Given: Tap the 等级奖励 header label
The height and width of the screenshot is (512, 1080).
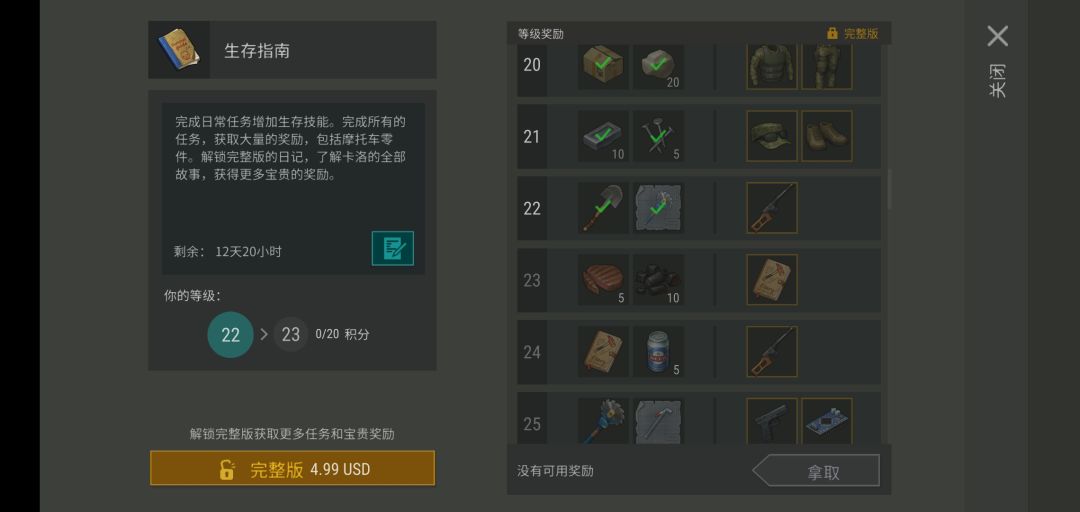Looking at the screenshot, I should click(541, 34).
